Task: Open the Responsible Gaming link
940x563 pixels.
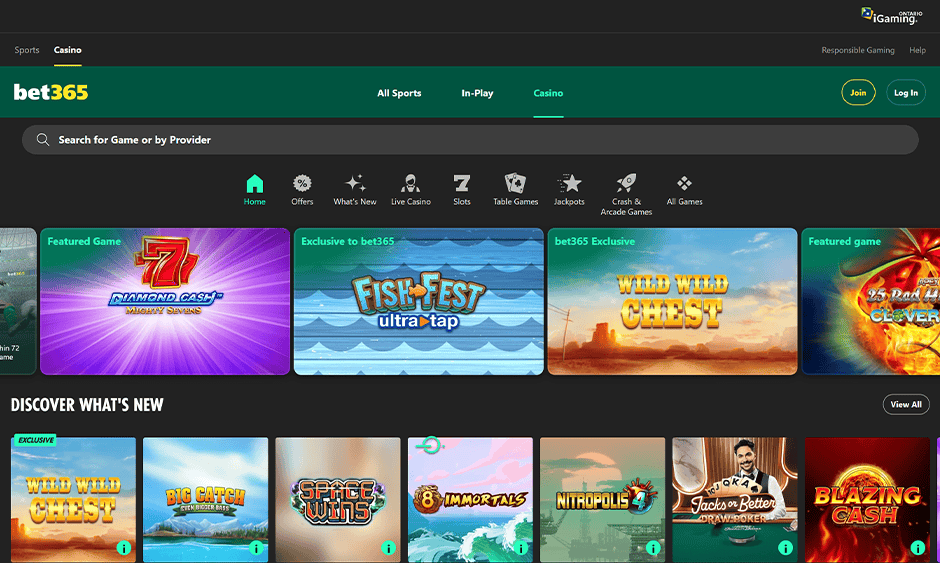Action: tap(858, 50)
